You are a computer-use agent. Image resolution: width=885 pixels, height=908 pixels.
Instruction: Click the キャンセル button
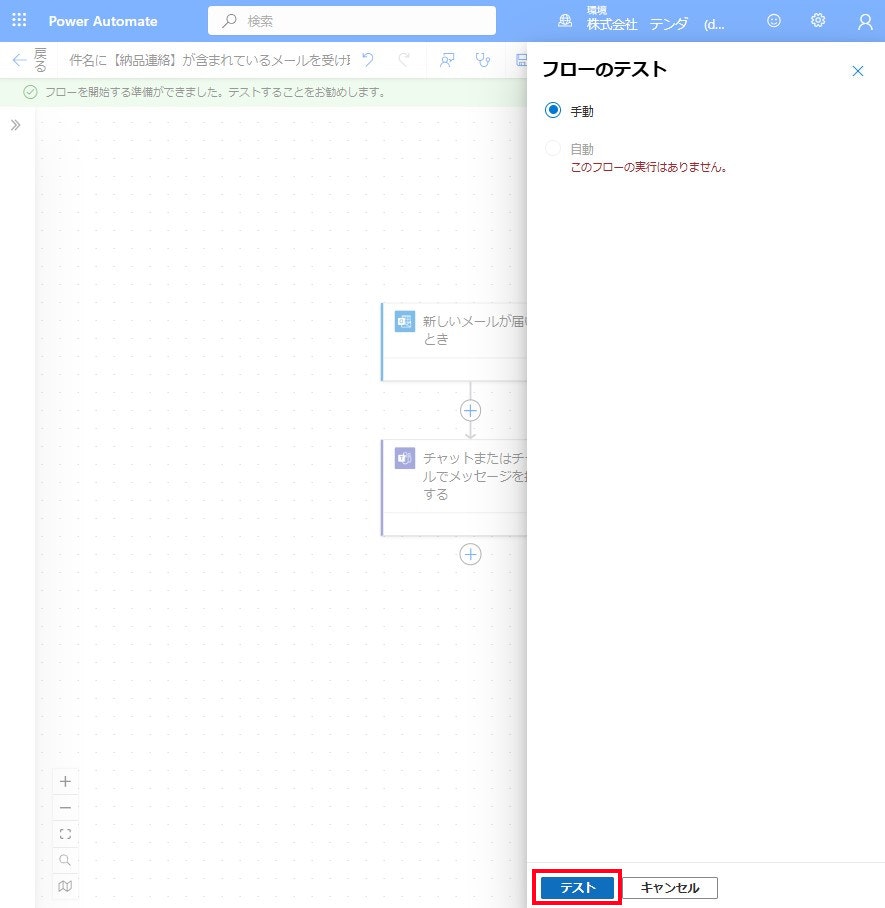click(670, 887)
